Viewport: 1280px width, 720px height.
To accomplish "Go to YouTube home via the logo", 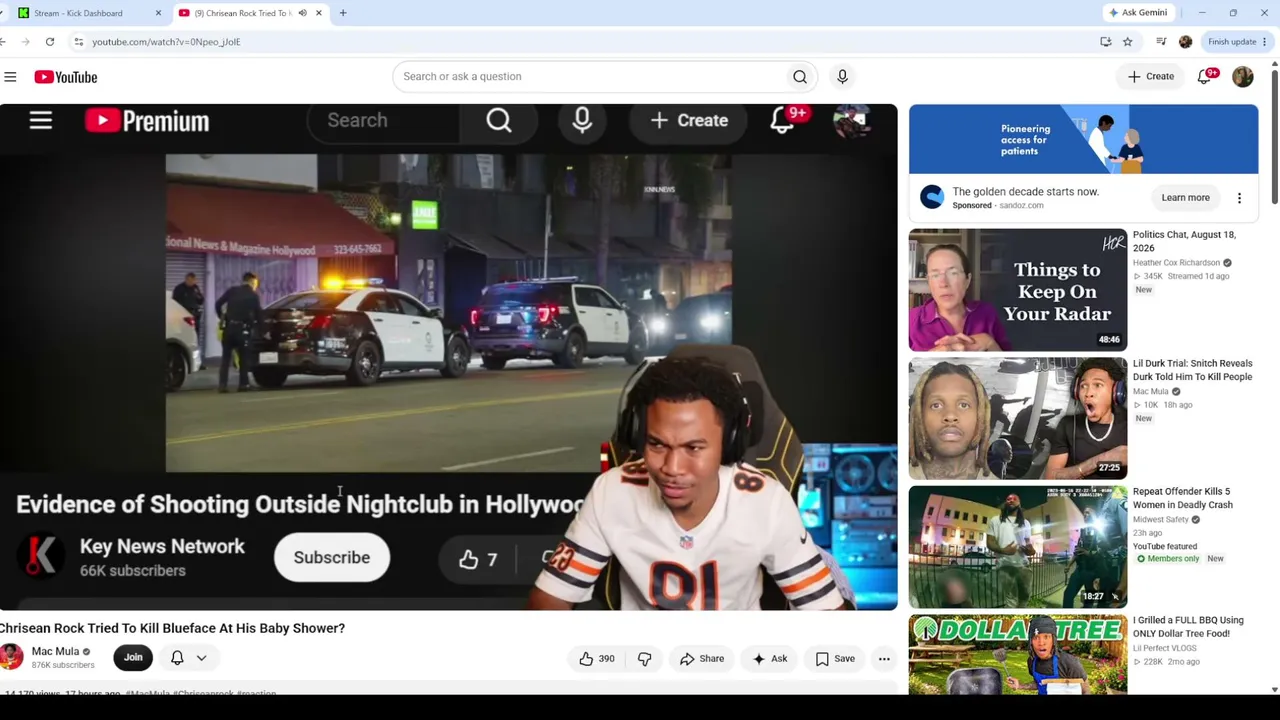I will pyautogui.click(x=66, y=77).
